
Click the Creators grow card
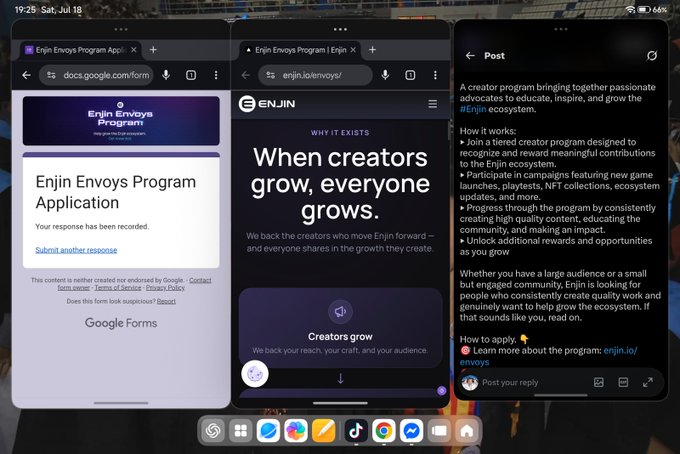coord(340,328)
